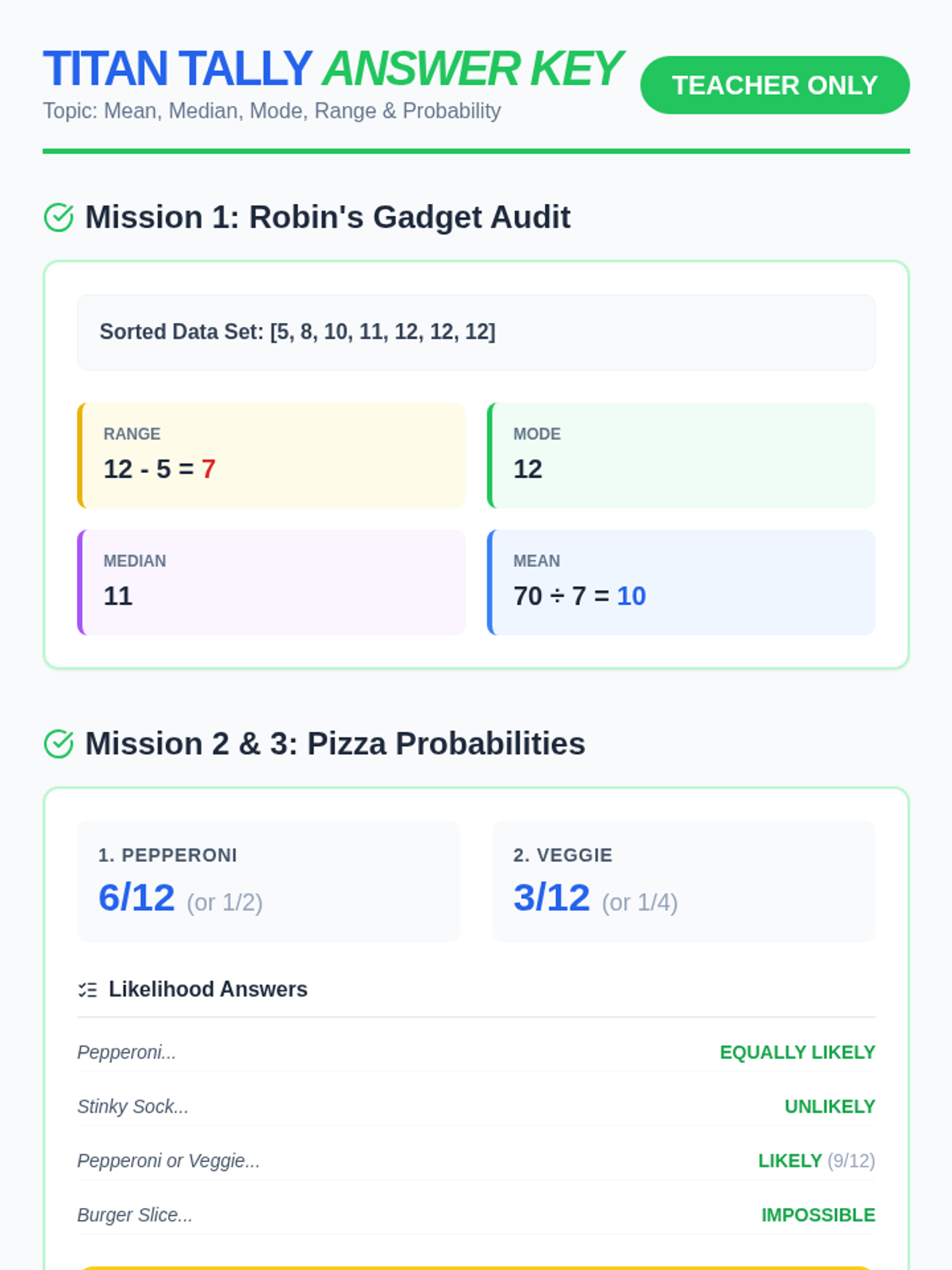Click the Sorted Data Set box

coord(476,333)
